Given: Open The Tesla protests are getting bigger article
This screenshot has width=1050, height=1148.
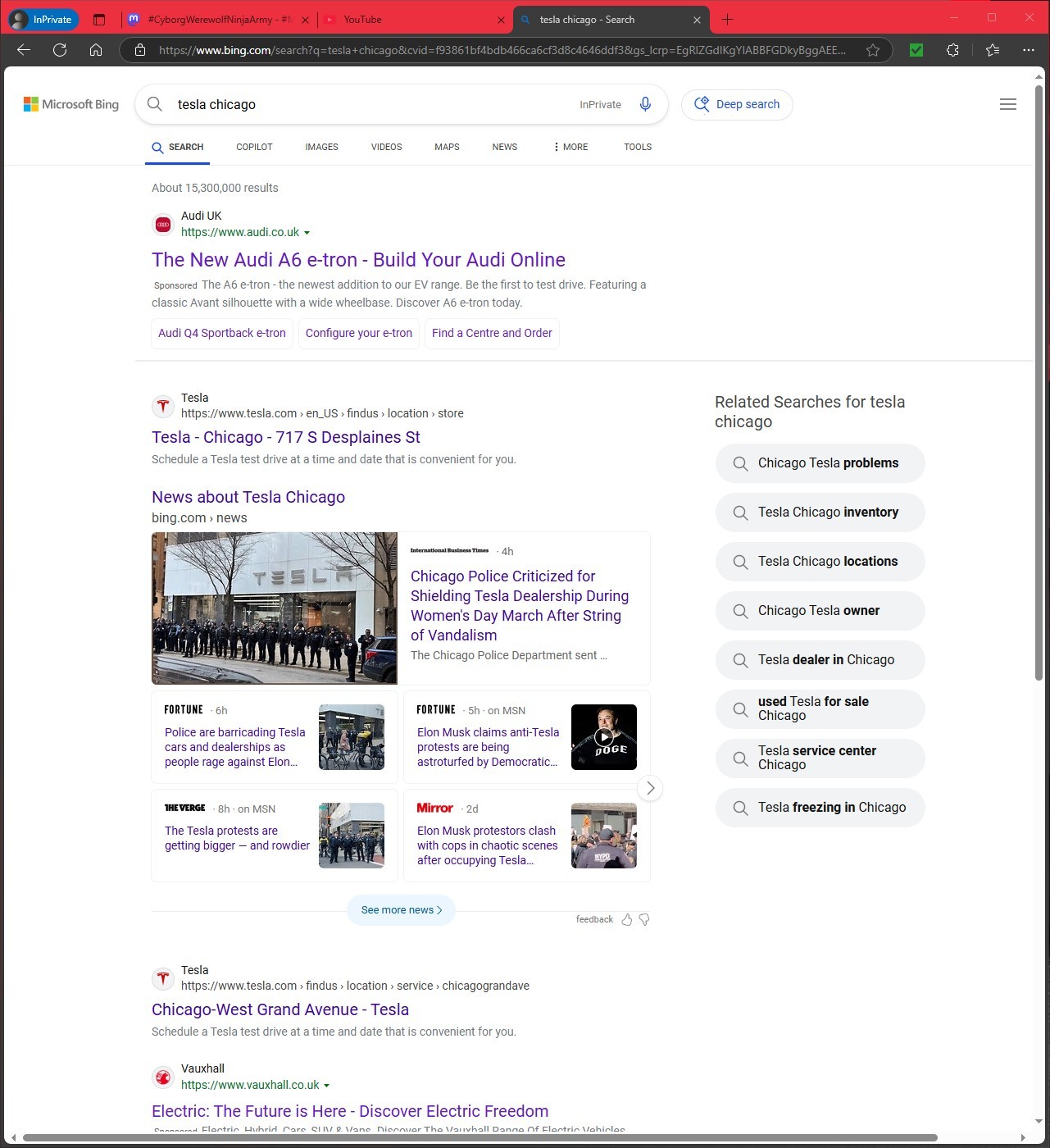Looking at the screenshot, I should 238,838.
